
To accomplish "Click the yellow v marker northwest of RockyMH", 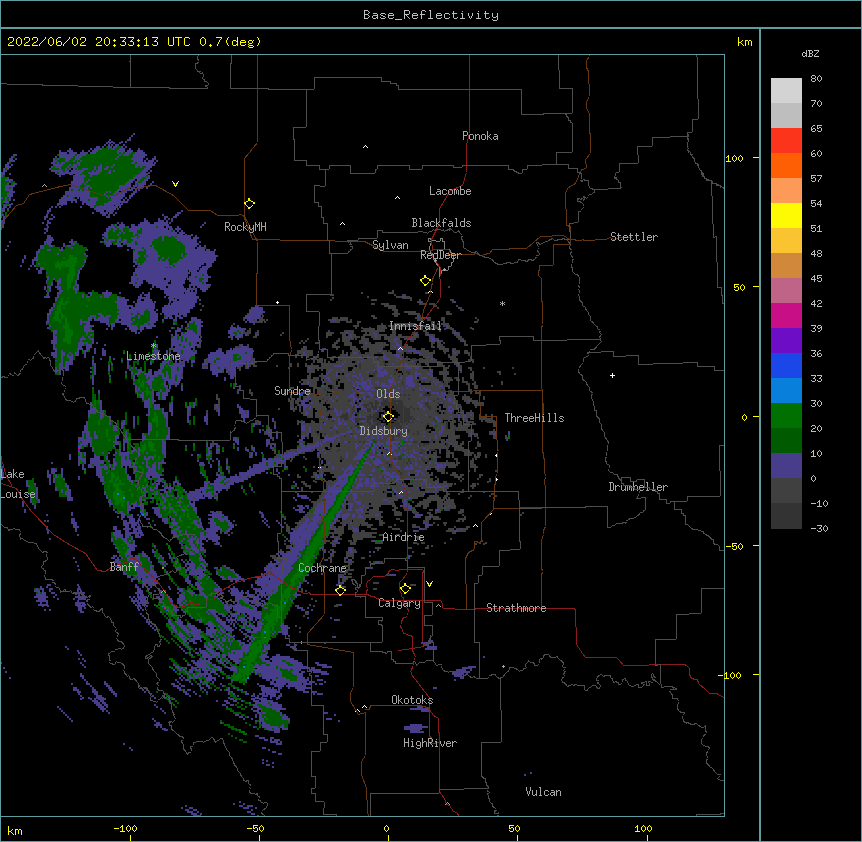I will pos(175,184).
